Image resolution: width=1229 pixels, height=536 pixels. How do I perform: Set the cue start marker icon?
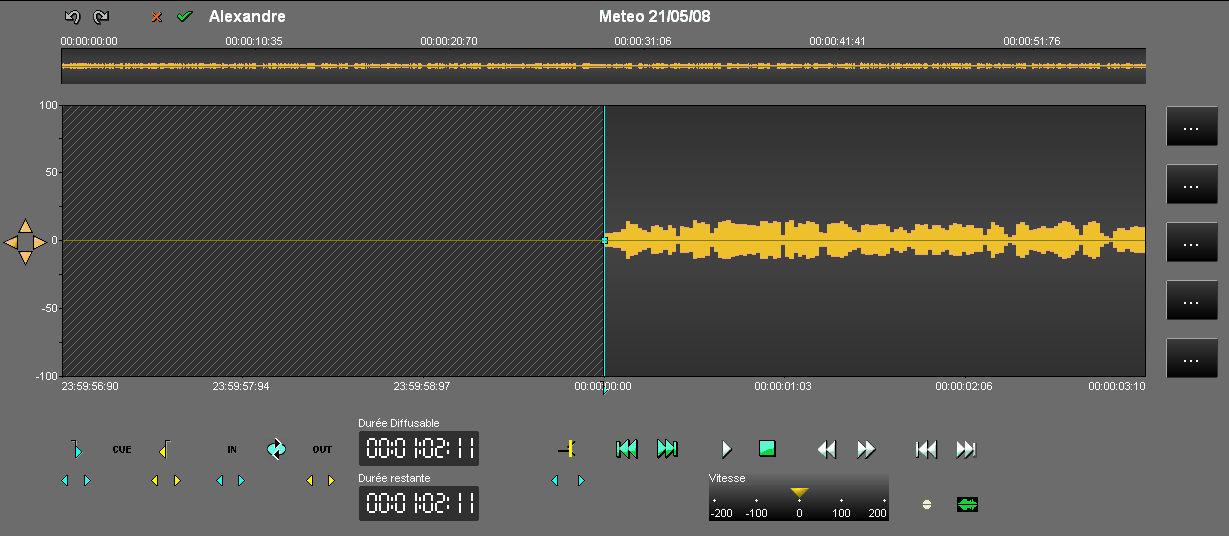(x=75, y=449)
